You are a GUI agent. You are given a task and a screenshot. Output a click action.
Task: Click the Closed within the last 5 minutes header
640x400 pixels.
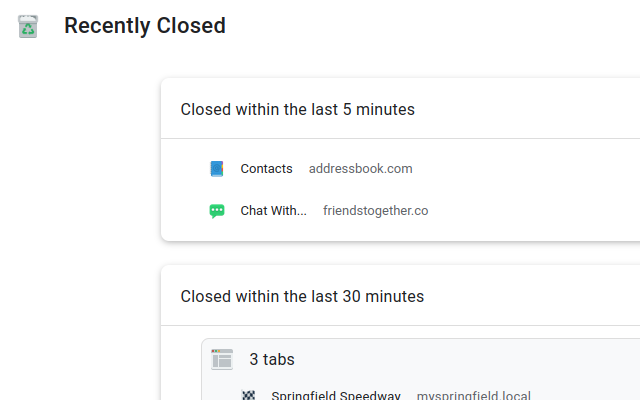coord(298,109)
